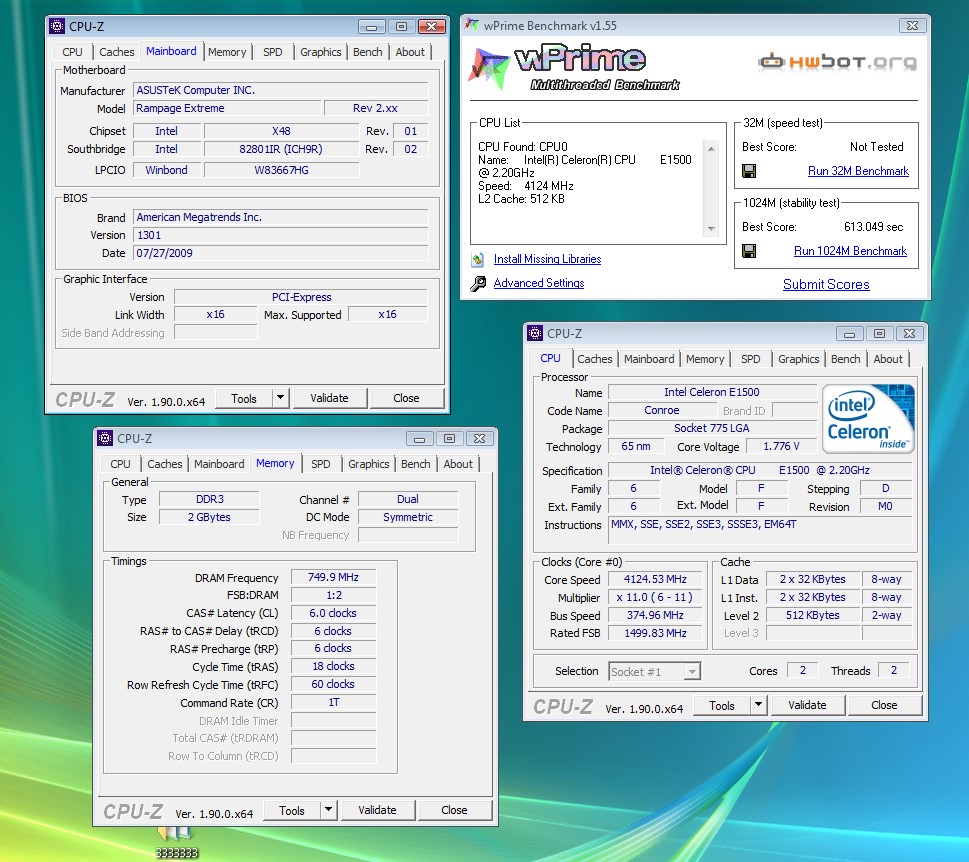969x862 pixels.
Task: Click the Close button in the Mainboard window
Action: [407, 398]
